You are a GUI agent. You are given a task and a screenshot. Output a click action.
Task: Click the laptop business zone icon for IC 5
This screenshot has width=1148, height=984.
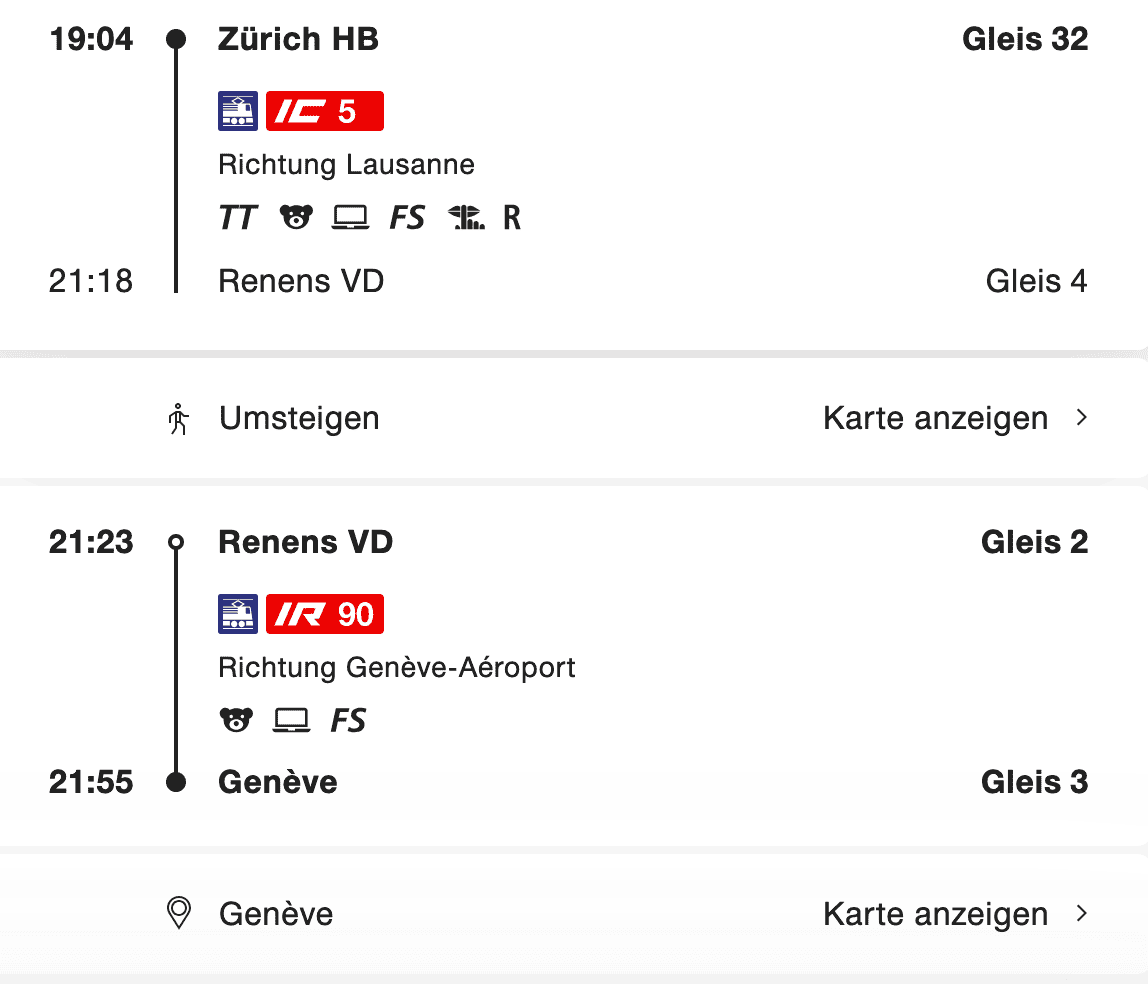[x=350, y=218]
